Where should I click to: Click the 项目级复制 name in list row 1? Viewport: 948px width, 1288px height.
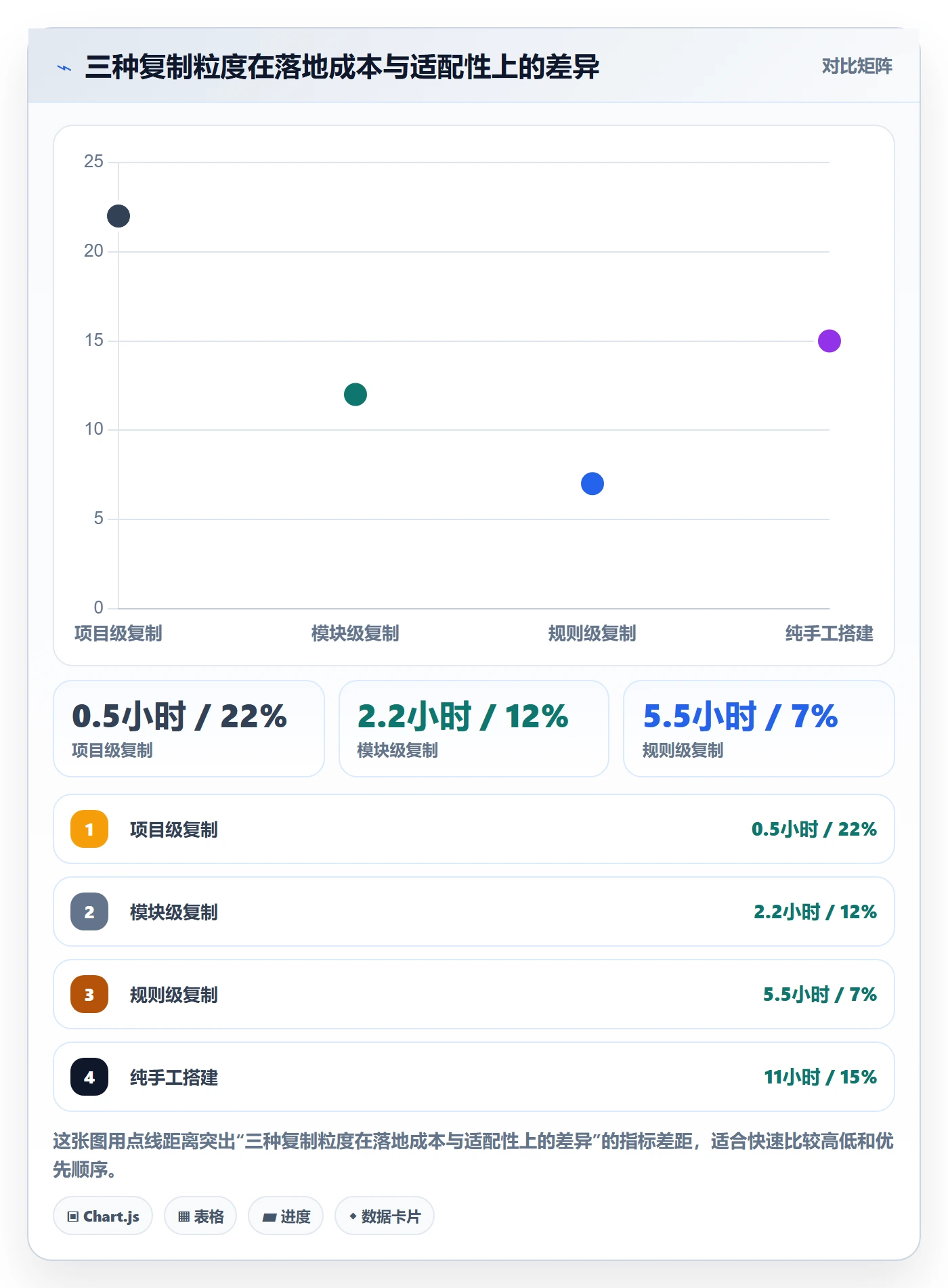click(174, 830)
